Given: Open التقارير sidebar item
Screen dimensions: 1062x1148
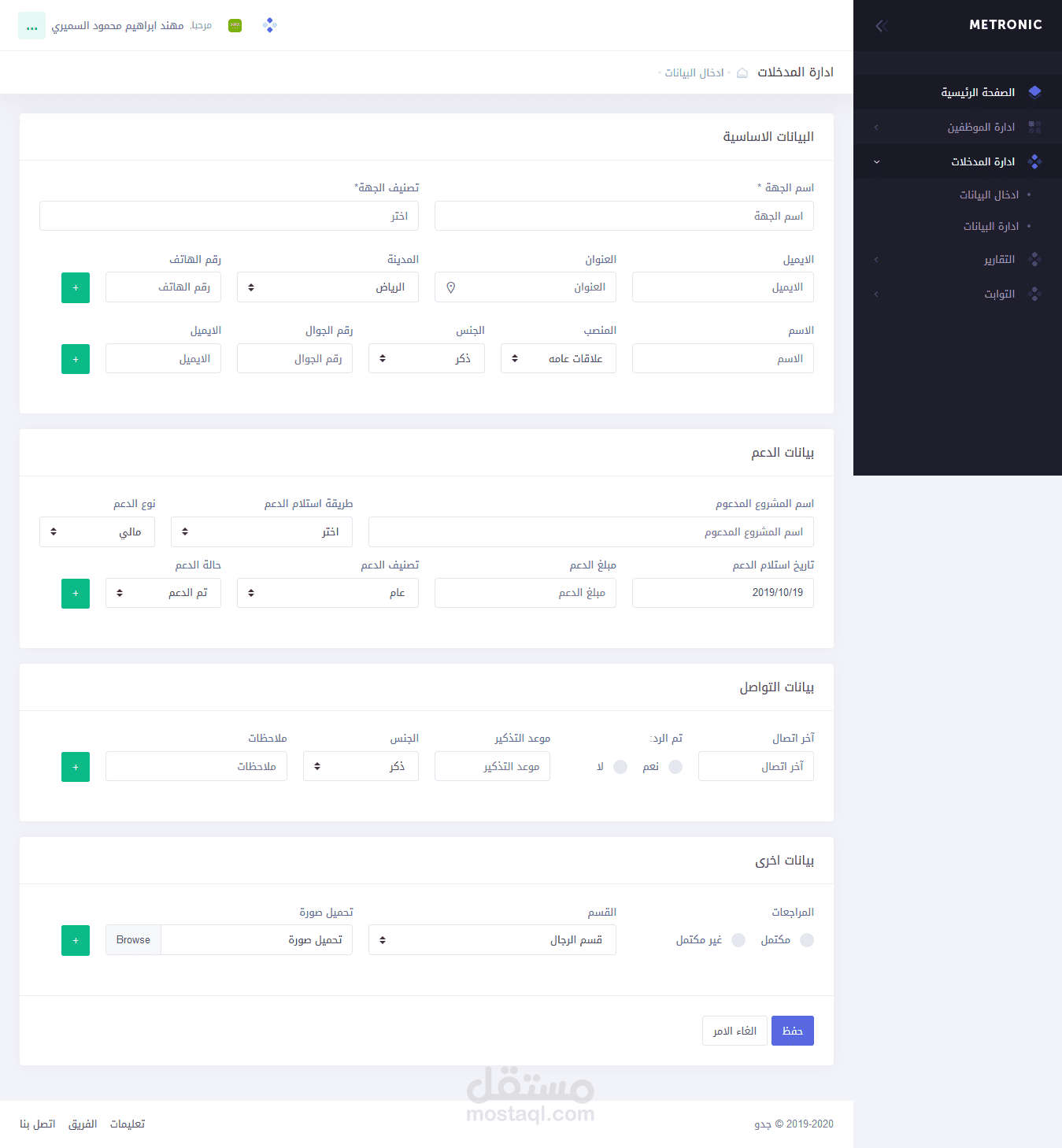Looking at the screenshot, I should 957,259.
